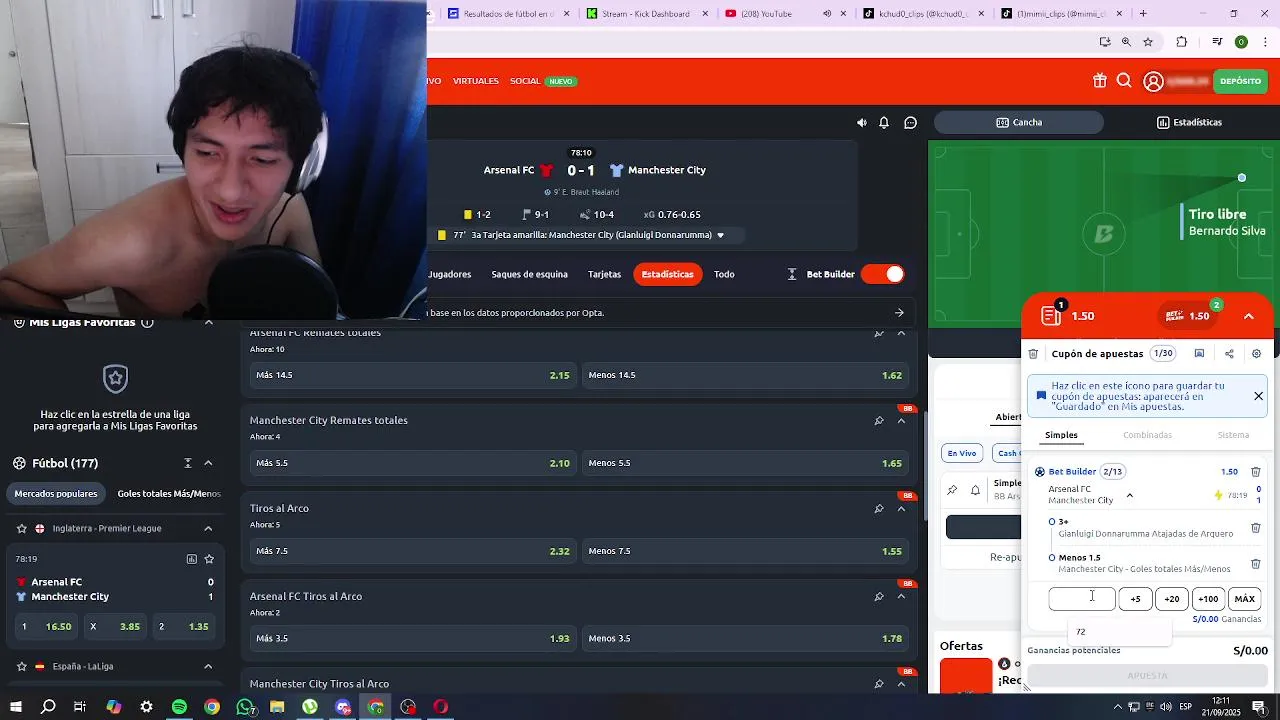Switch to the Cancha view tab
Image resolution: width=1280 pixels, height=720 pixels.
(x=1019, y=123)
